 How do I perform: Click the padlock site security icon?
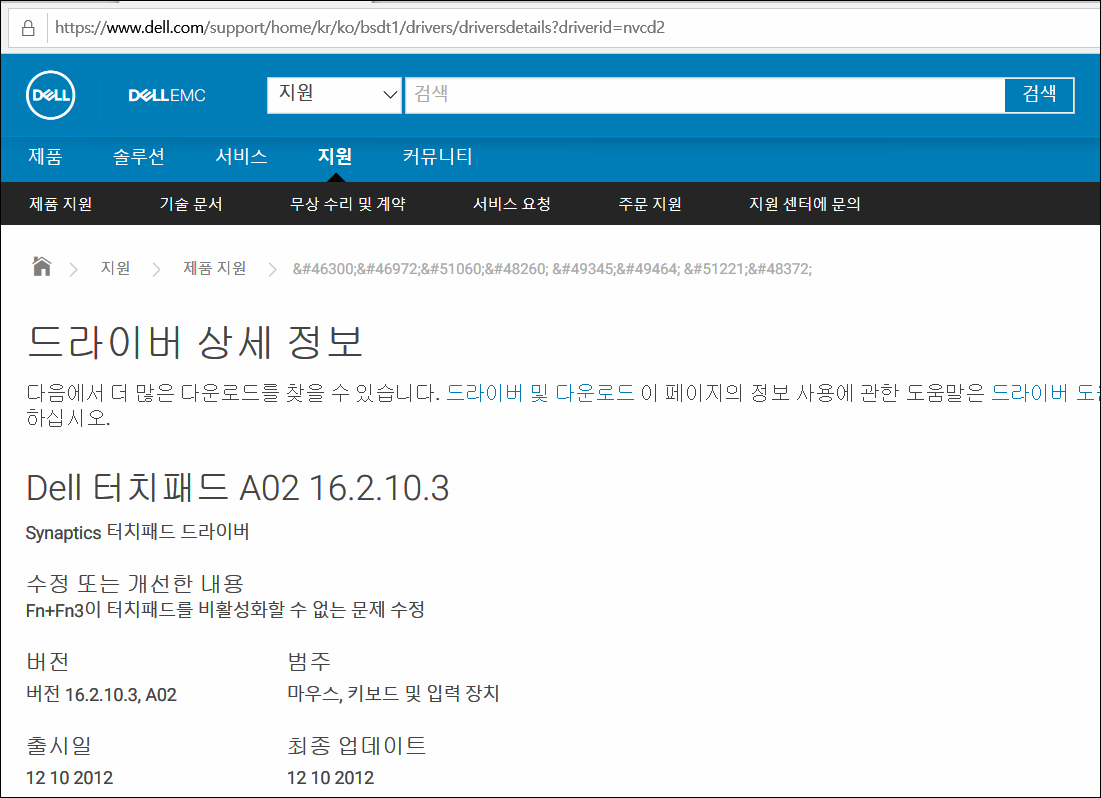tap(28, 28)
